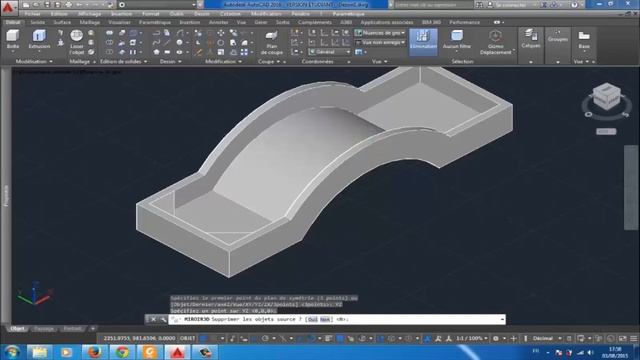Click the Extrusion tool
The width and height of the screenshot is (640, 360).
(x=39, y=39)
